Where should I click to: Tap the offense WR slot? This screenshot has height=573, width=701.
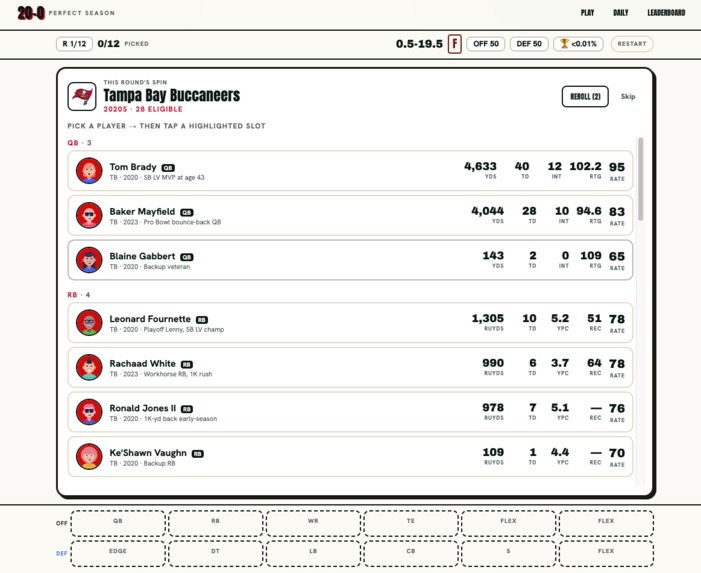pyautogui.click(x=313, y=523)
